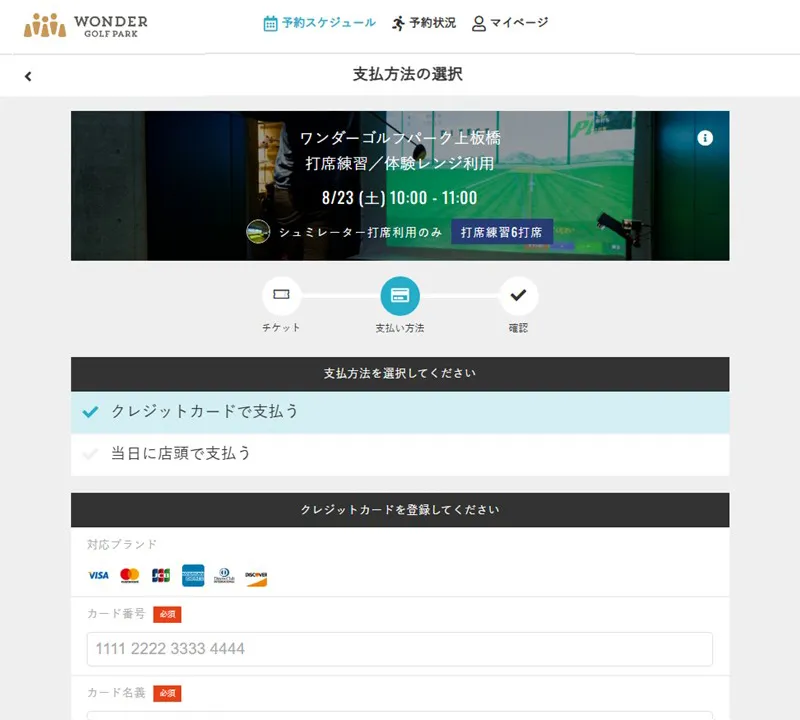800x720 pixels.
Task: Click the ticket step icon
Action: point(281,295)
